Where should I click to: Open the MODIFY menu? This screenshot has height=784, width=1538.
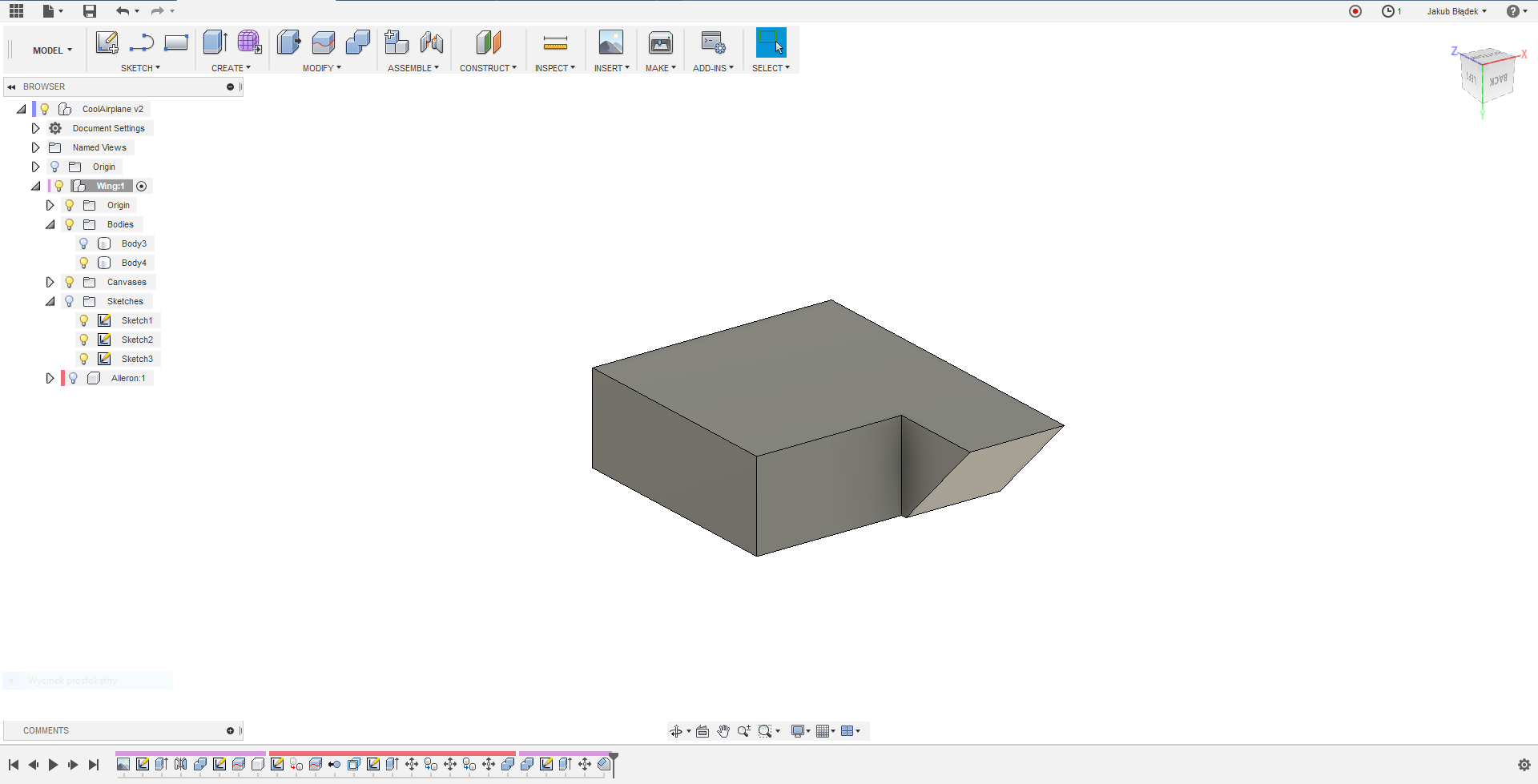coord(322,68)
